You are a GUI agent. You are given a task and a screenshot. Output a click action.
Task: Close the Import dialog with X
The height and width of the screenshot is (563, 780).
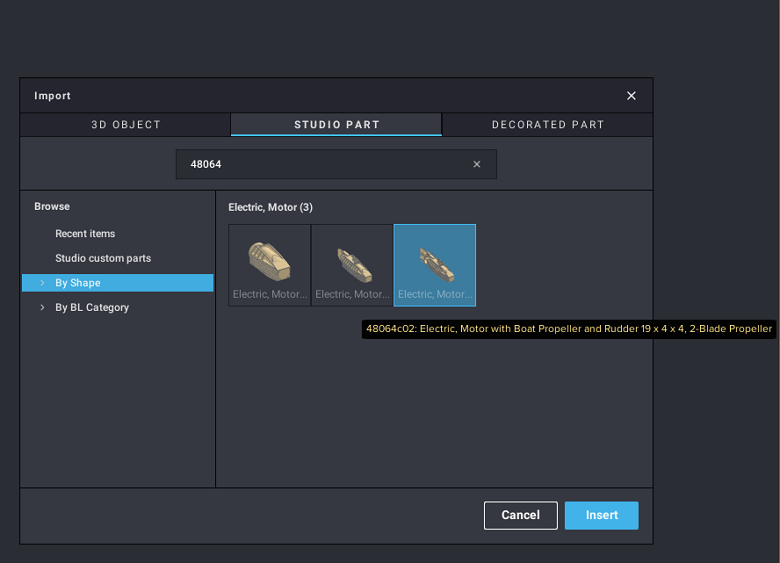[x=631, y=95]
